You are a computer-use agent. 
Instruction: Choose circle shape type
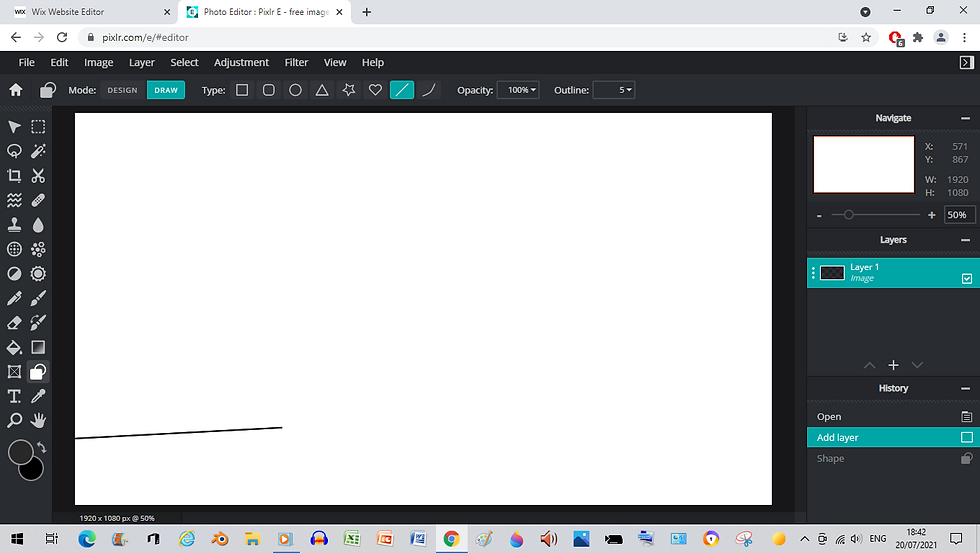[295, 90]
